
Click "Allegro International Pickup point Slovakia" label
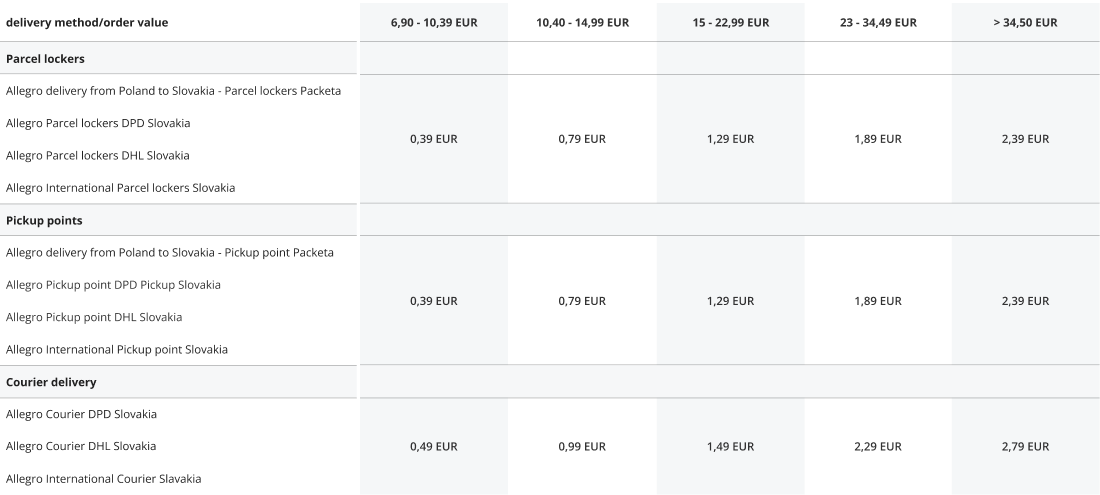[117, 349]
